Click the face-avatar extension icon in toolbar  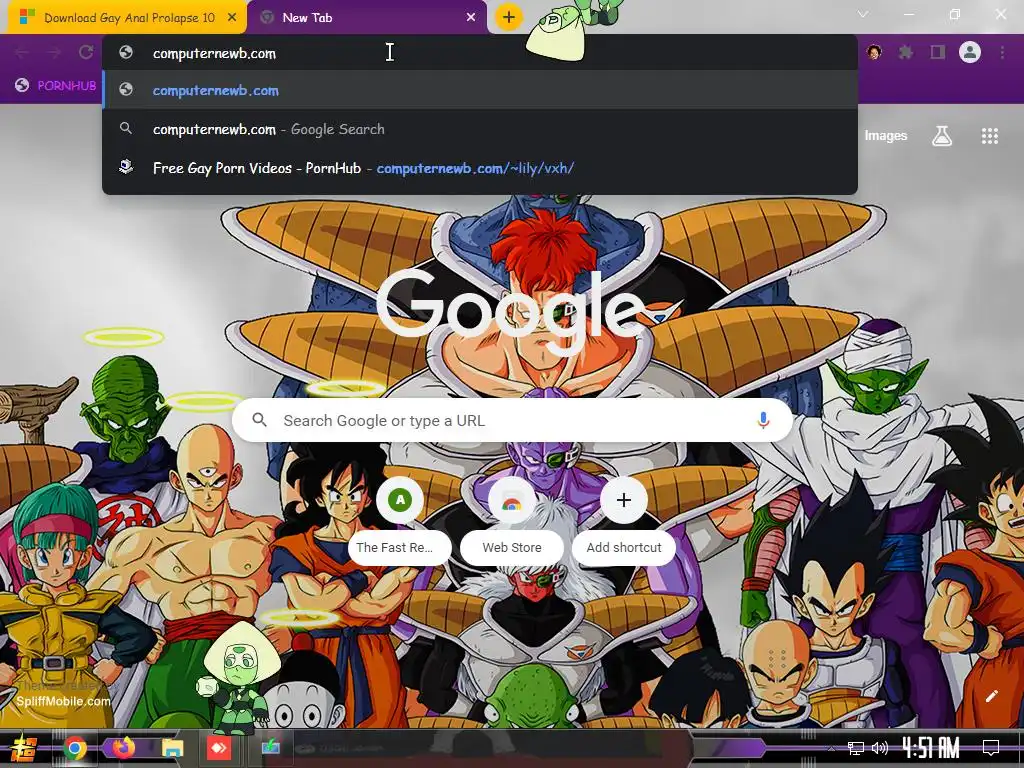coord(874,52)
